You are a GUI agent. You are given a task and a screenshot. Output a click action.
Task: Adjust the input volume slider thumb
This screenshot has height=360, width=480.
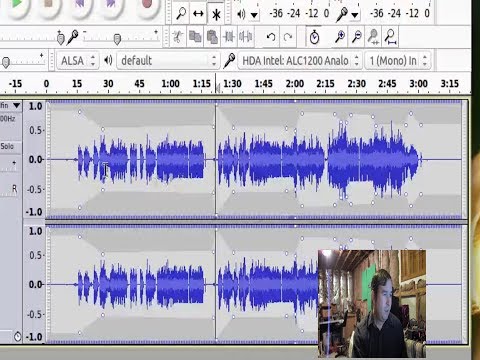point(117,39)
